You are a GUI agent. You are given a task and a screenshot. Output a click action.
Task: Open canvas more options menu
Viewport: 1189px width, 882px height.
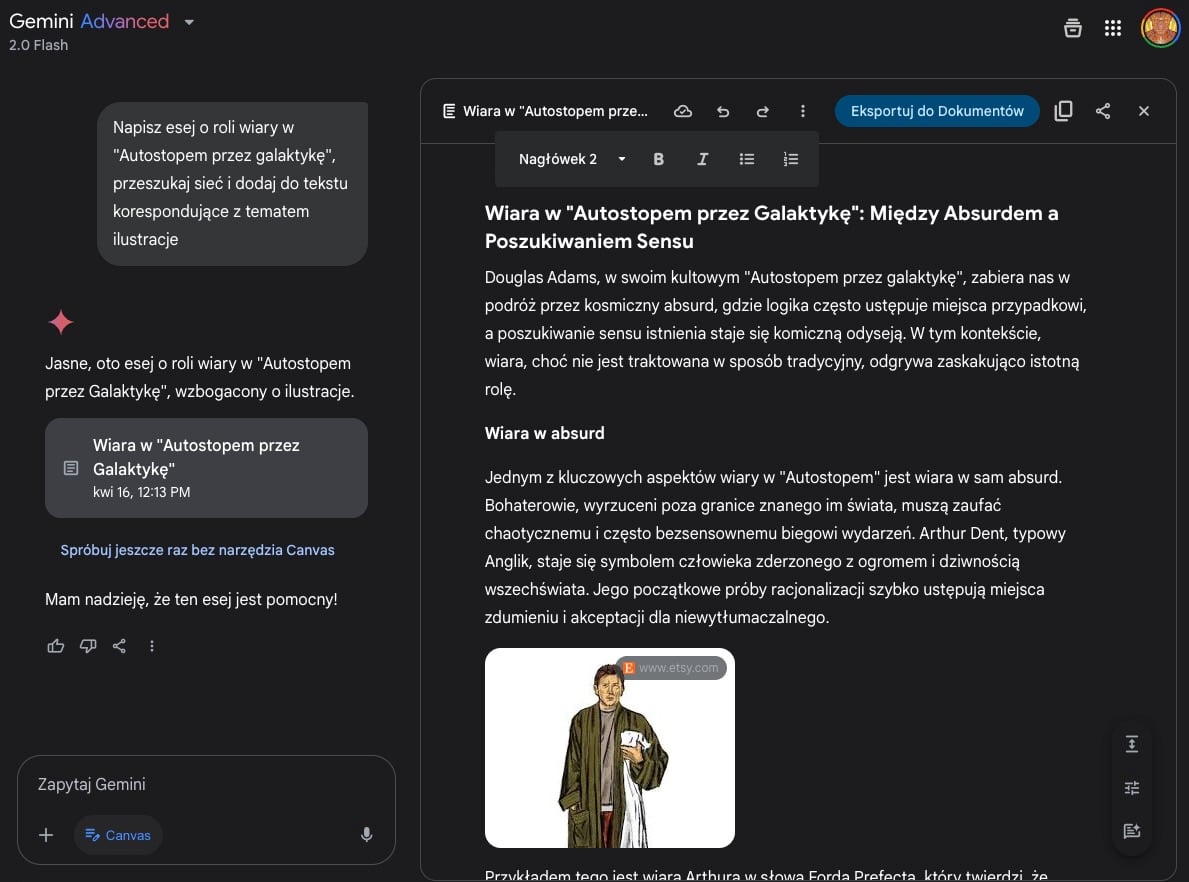point(802,111)
